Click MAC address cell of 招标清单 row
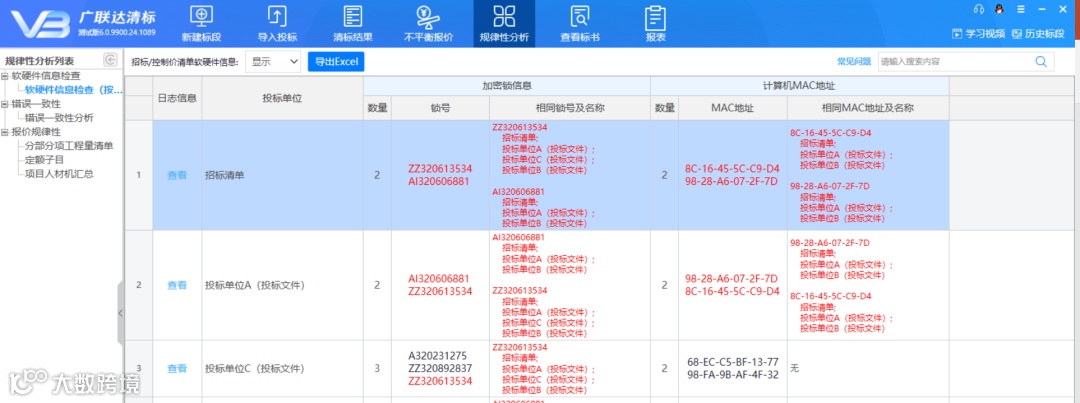1080x403 pixels. coord(732,175)
